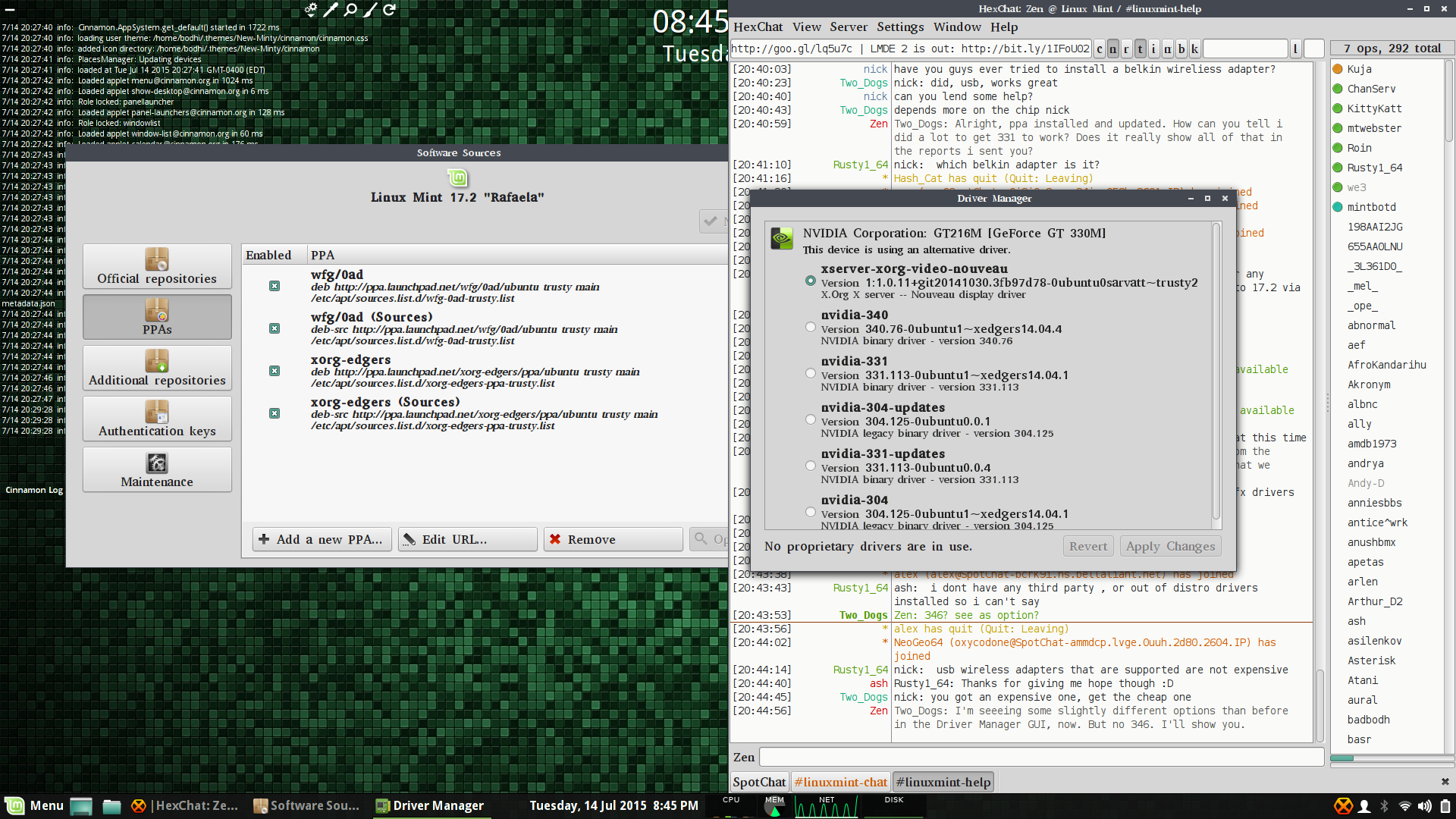Select the nvidia-331-updates driver radio button

(x=811, y=466)
